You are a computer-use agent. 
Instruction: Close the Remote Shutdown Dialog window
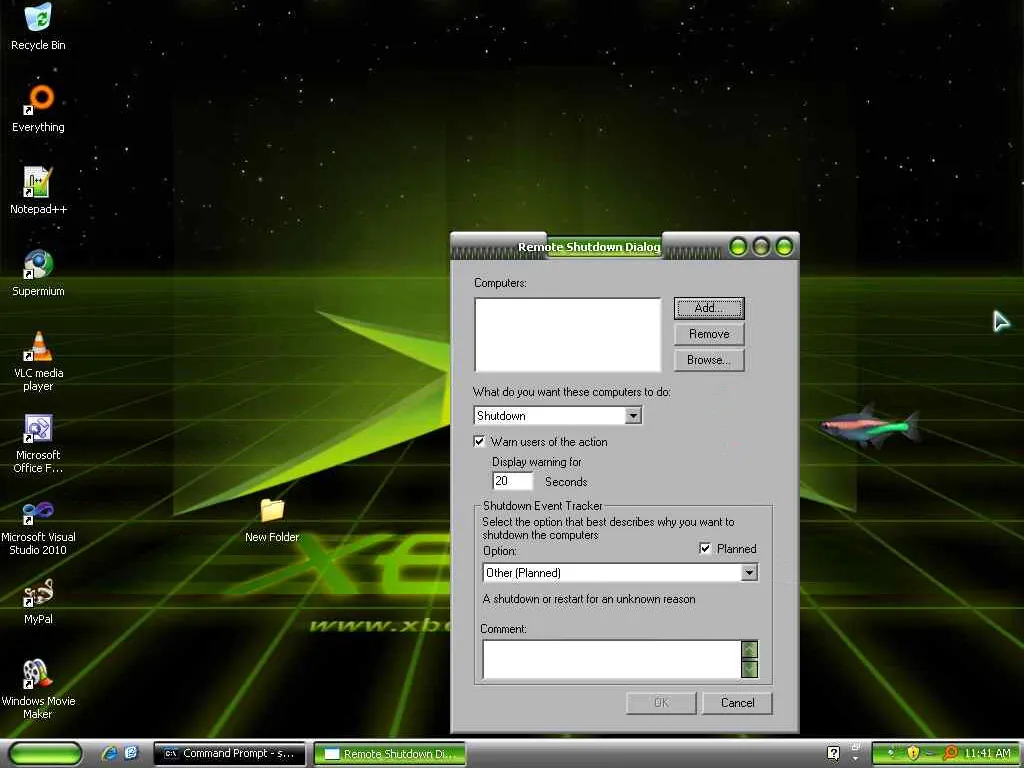coord(784,247)
